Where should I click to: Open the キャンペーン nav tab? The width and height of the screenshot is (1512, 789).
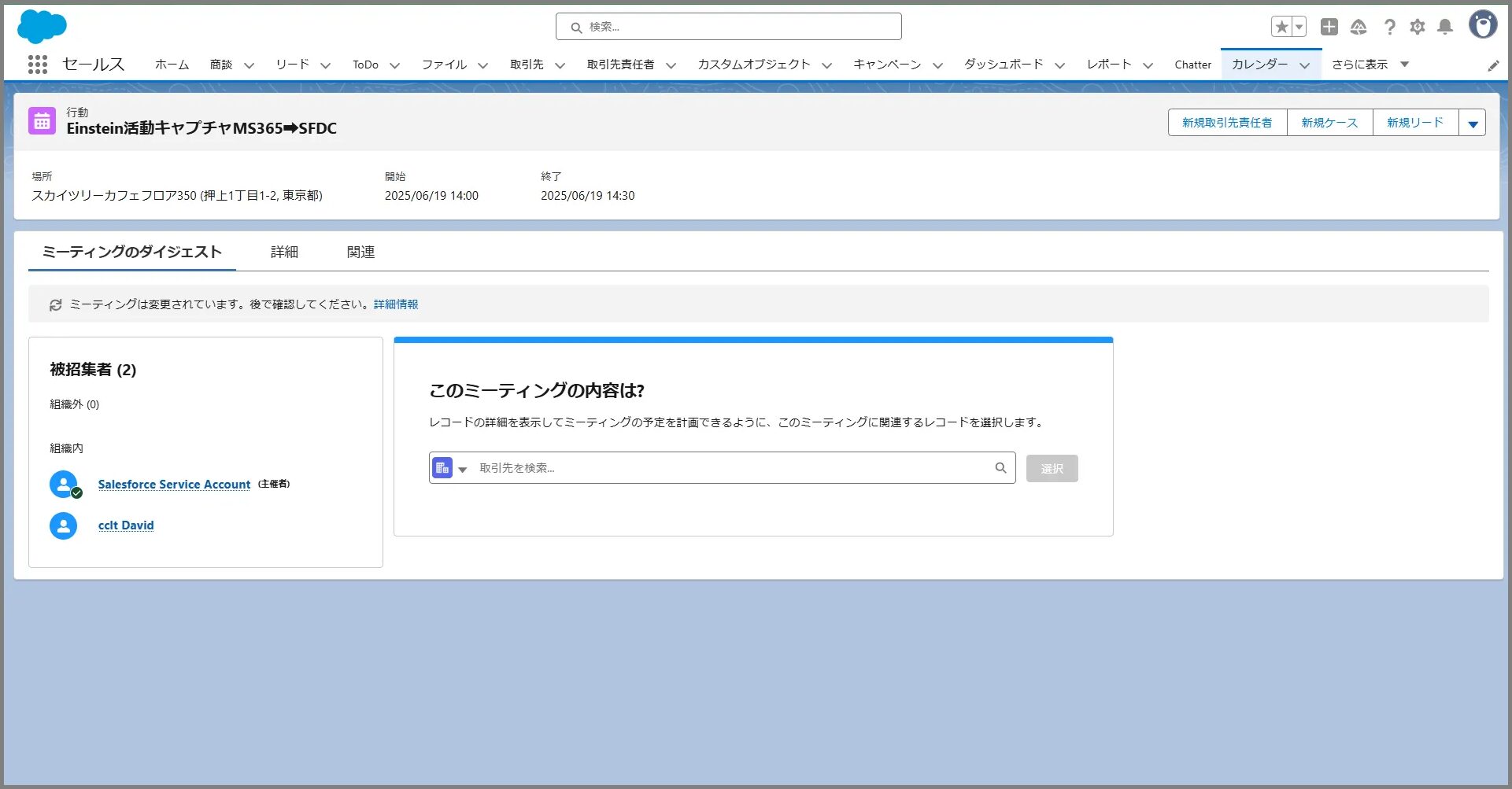(887, 65)
